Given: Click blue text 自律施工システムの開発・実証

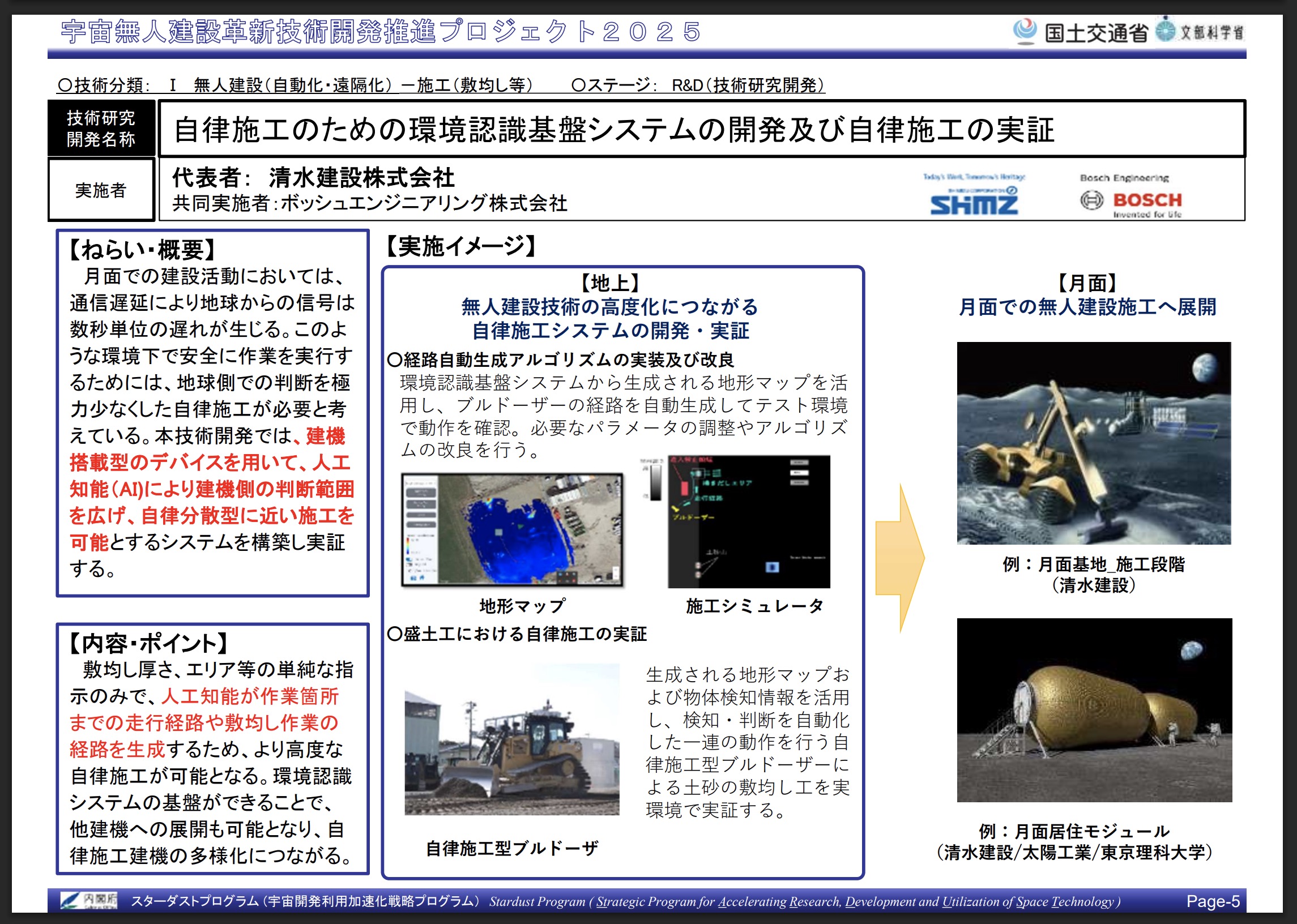Looking at the screenshot, I should click(609, 331).
